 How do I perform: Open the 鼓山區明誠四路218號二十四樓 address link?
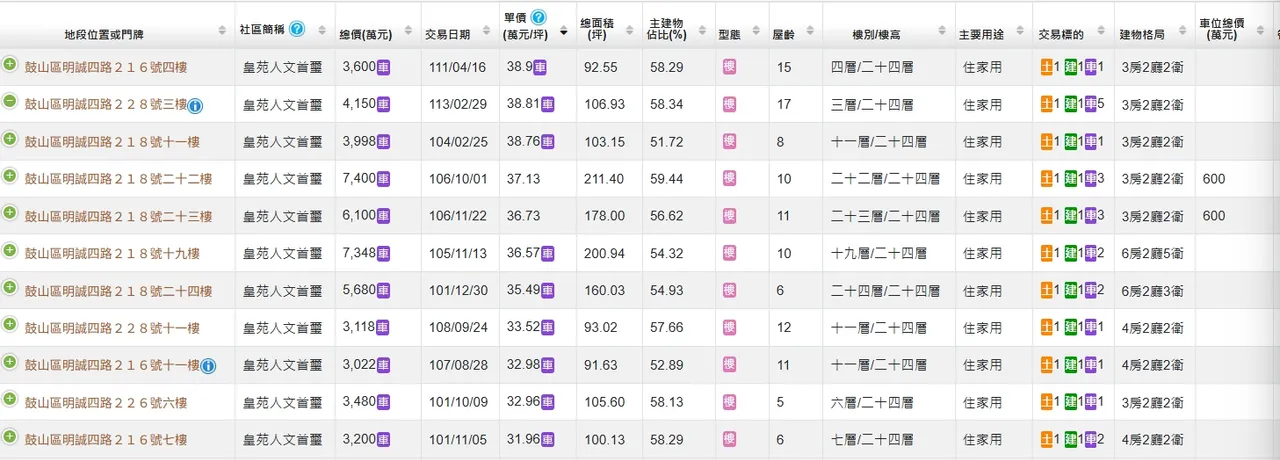coord(118,291)
